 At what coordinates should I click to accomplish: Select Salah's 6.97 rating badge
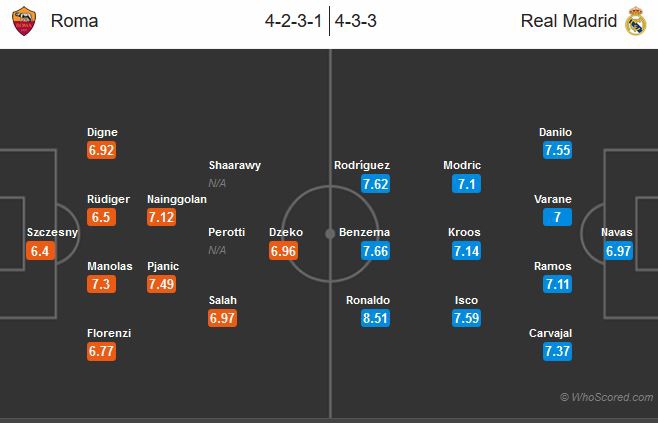point(223,319)
